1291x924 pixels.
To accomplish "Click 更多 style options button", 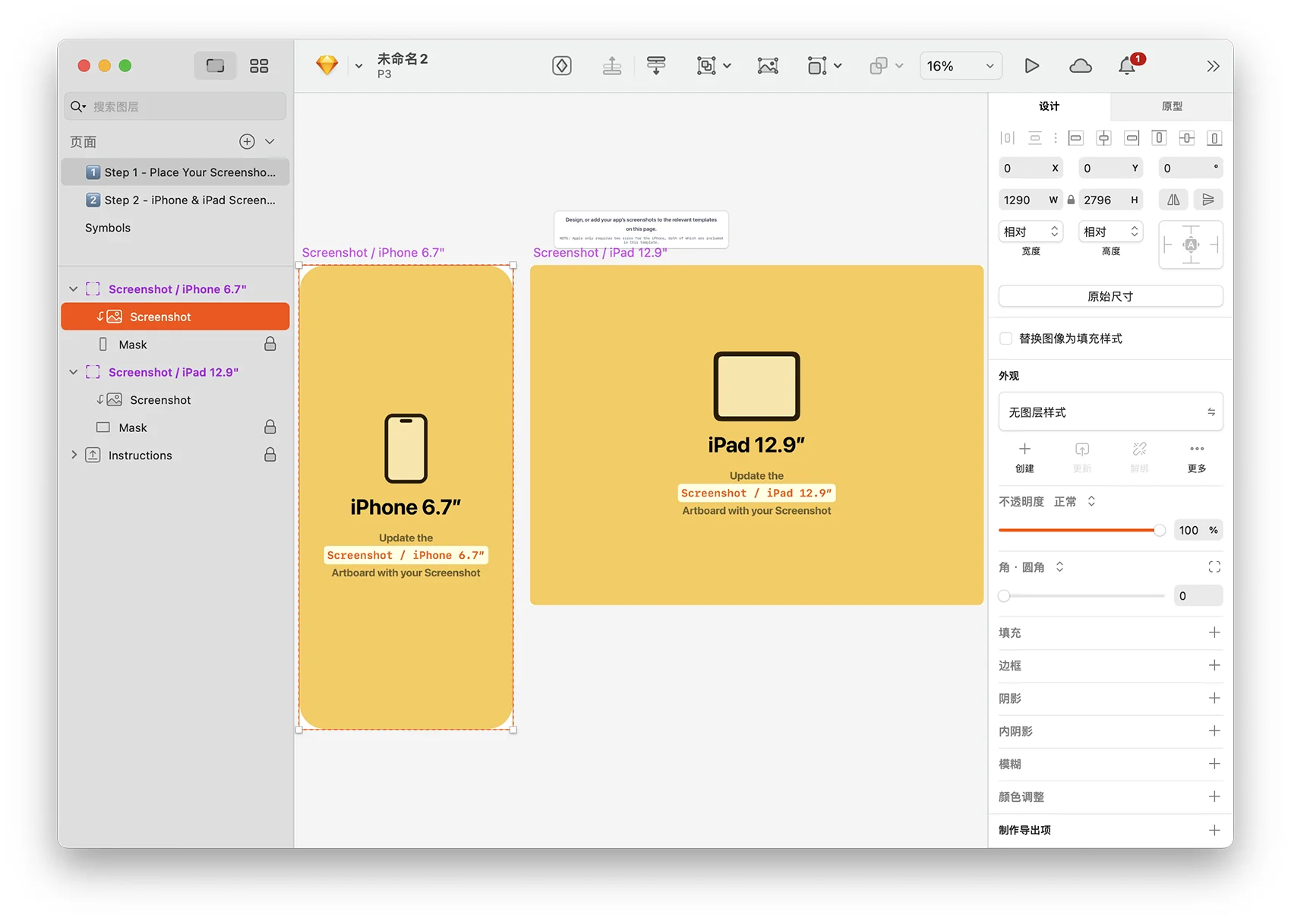I will click(x=1197, y=458).
